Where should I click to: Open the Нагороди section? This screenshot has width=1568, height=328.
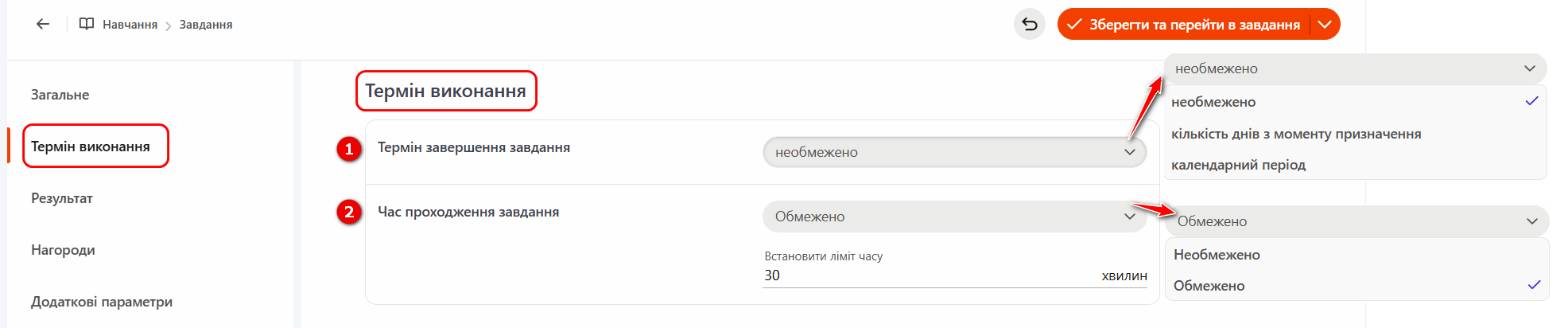[x=63, y=250]
